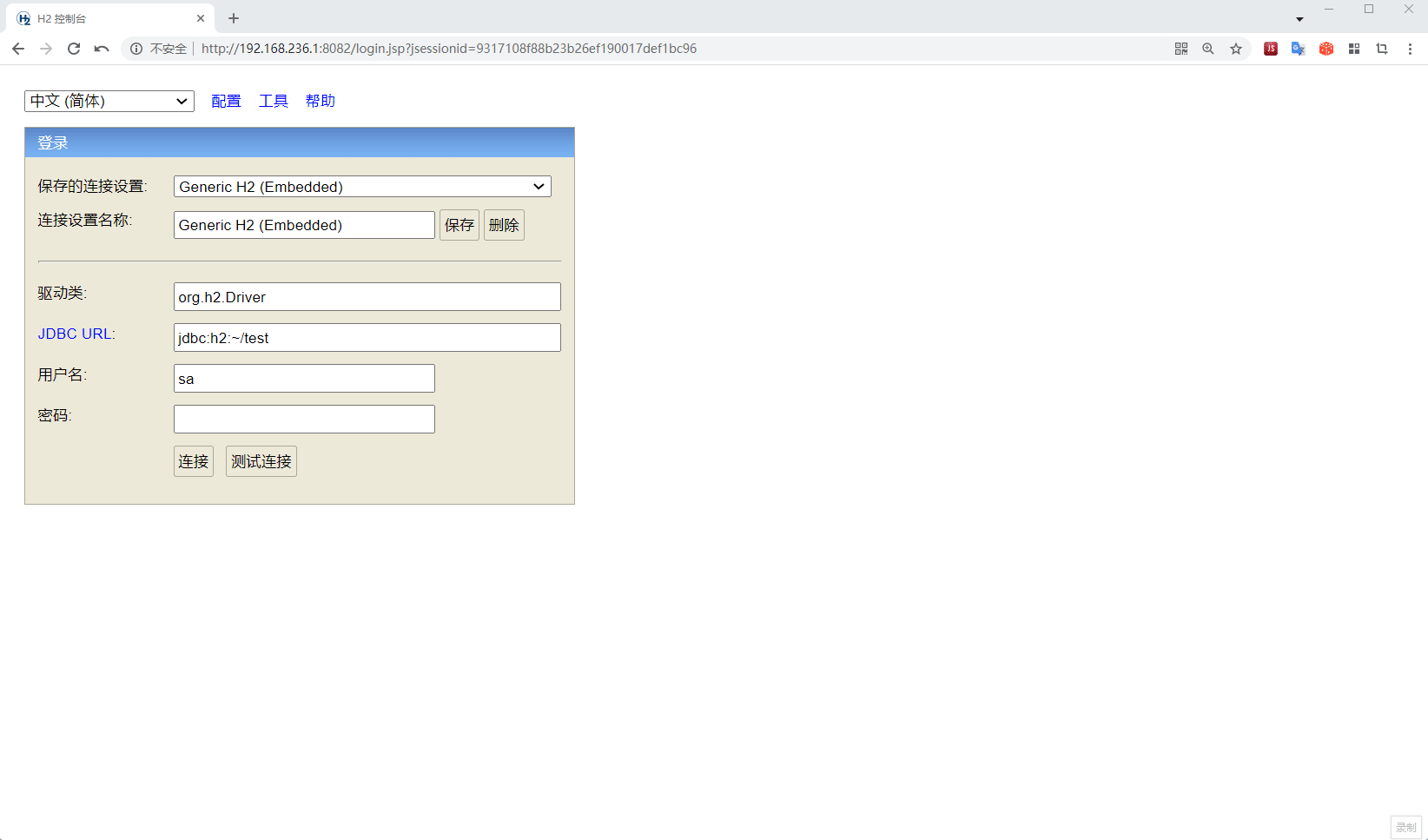The width and height of the screenshot is (1428, 840).
Task: Minimize the browser window
Action: click(1329, 9)
